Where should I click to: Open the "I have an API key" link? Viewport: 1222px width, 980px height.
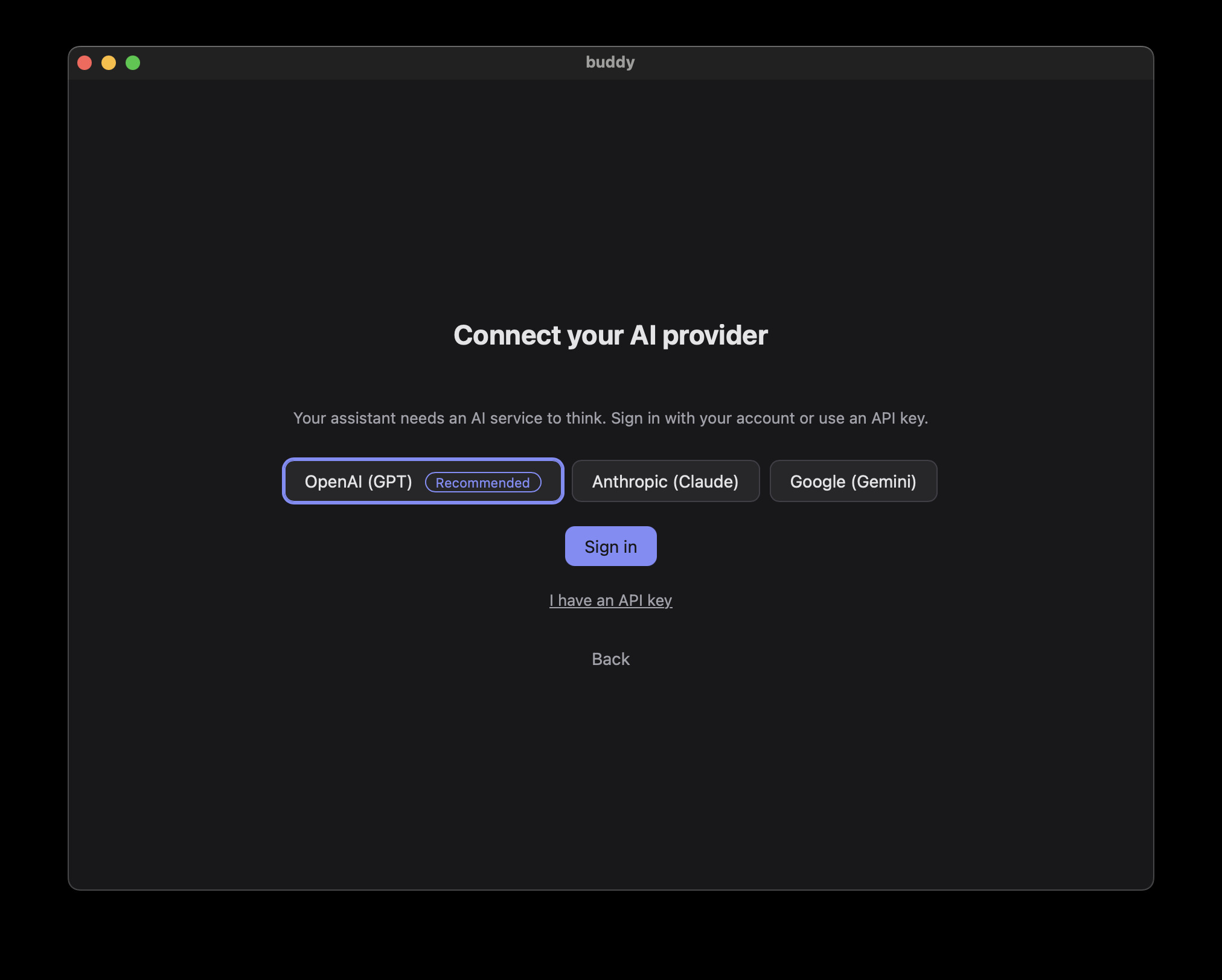click(610, 600)
